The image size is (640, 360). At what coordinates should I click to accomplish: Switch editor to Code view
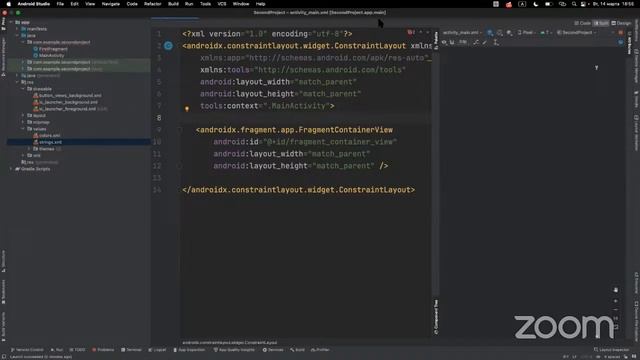coord(582,23)
